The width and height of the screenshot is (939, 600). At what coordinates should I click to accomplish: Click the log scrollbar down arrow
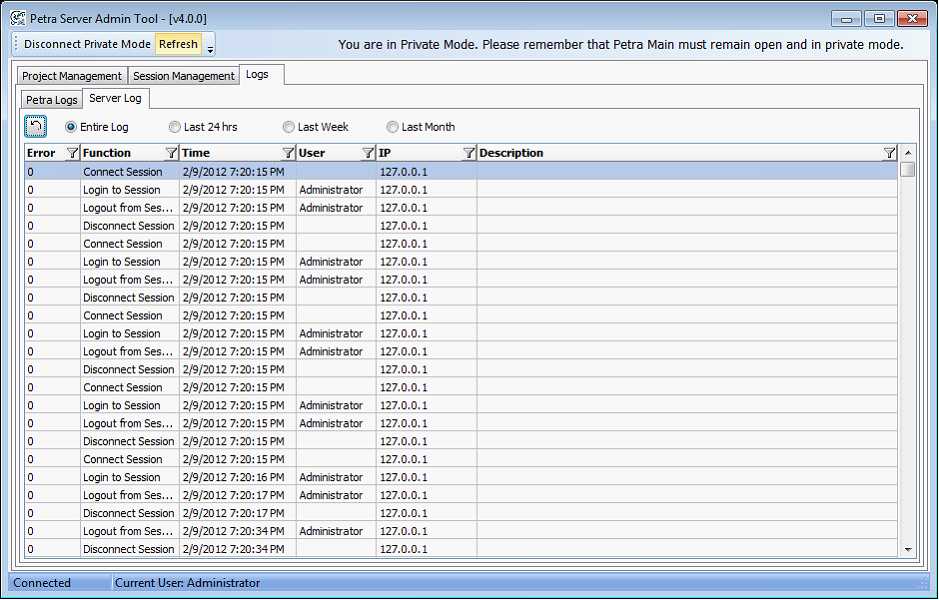(x=908, y=550)
